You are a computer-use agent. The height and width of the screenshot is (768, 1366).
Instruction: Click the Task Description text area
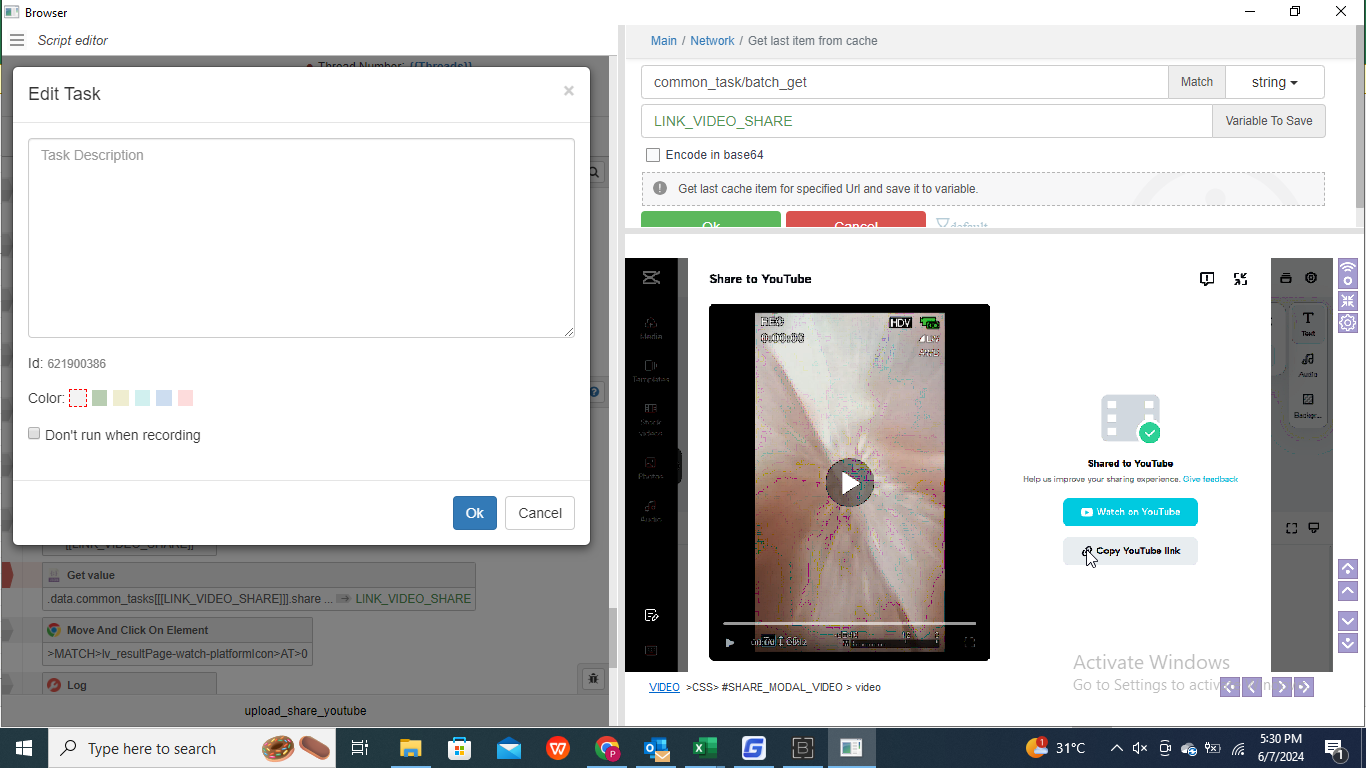pos(301,238)
